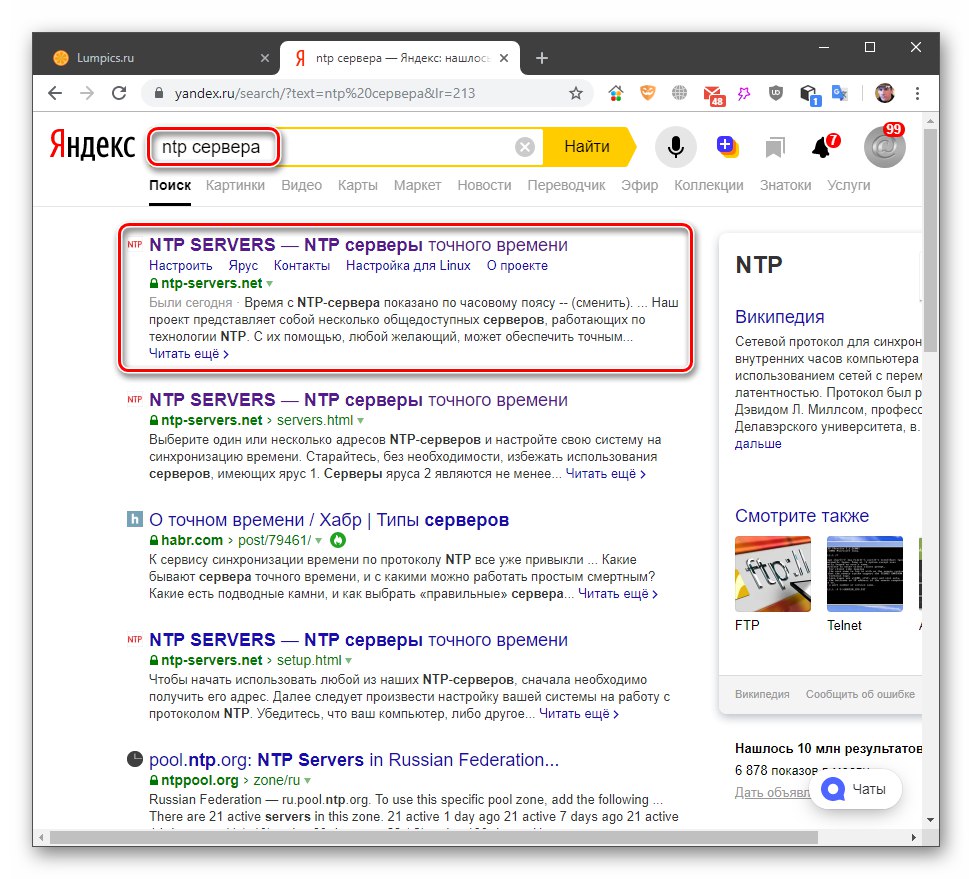The width and height of the screenshot is (972, 879).
Task: Open the Google Translate extension icon
Action: point(840,93)
